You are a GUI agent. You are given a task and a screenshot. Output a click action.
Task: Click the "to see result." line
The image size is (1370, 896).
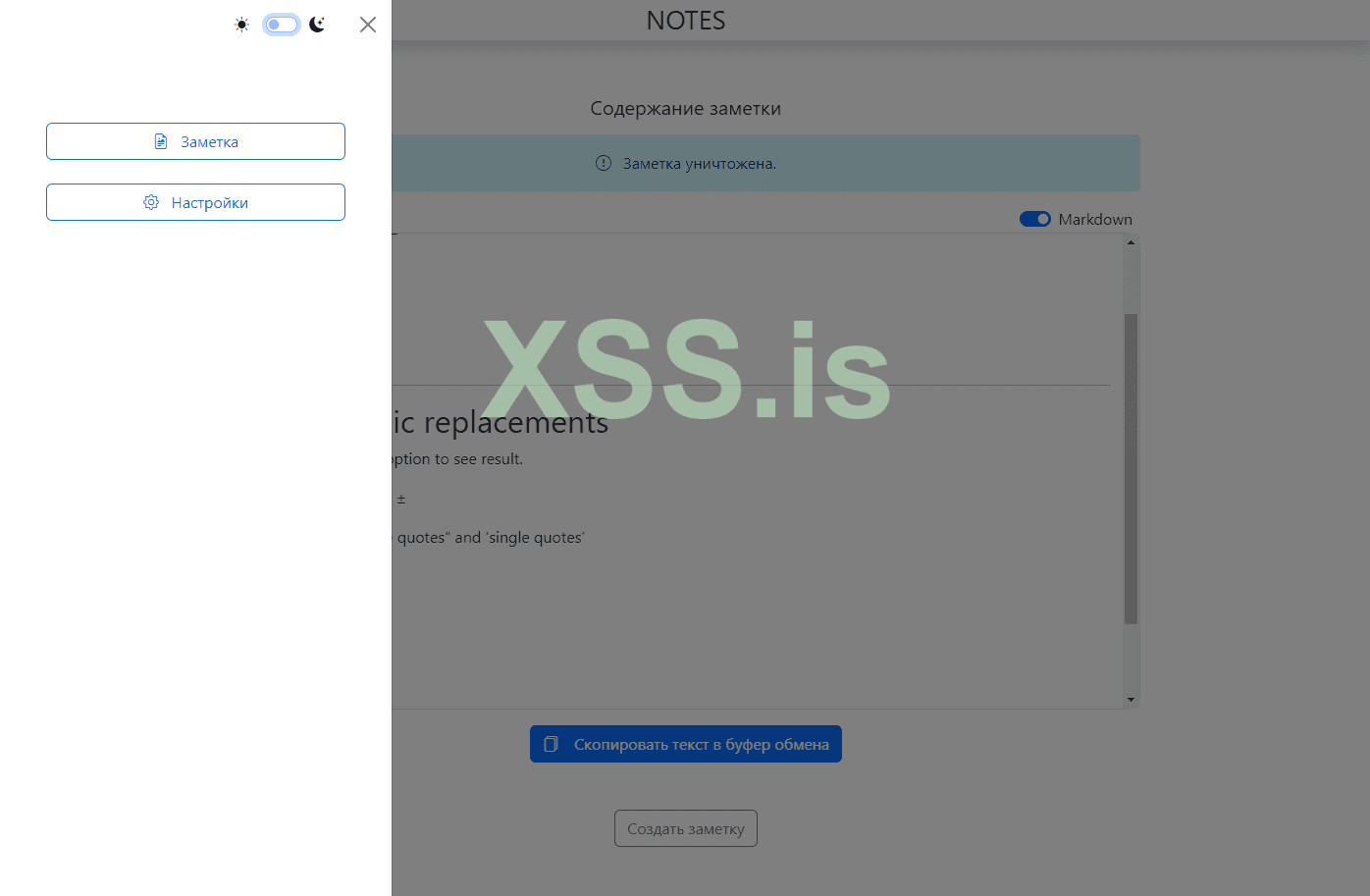coord(479,459)
